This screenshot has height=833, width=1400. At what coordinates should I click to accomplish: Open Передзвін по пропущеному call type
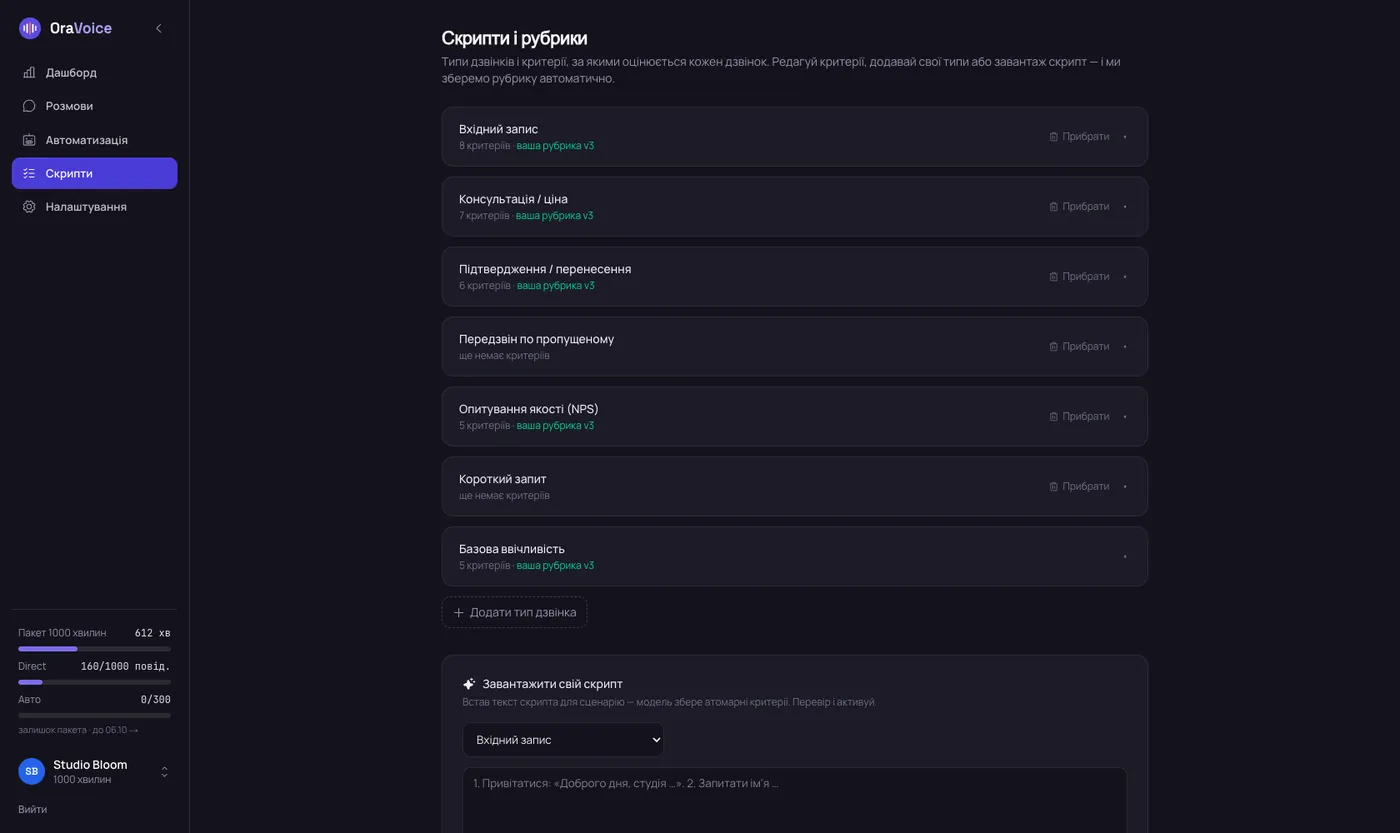click(x=794, y=346)
